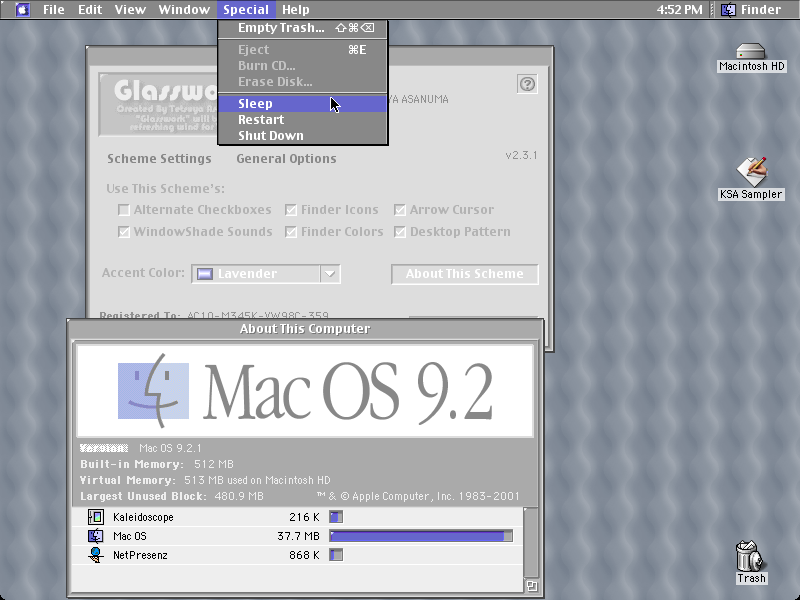800x600 pixels.
Task: Click the NetPresenz memory usage bar
Action: coord(336,555)
